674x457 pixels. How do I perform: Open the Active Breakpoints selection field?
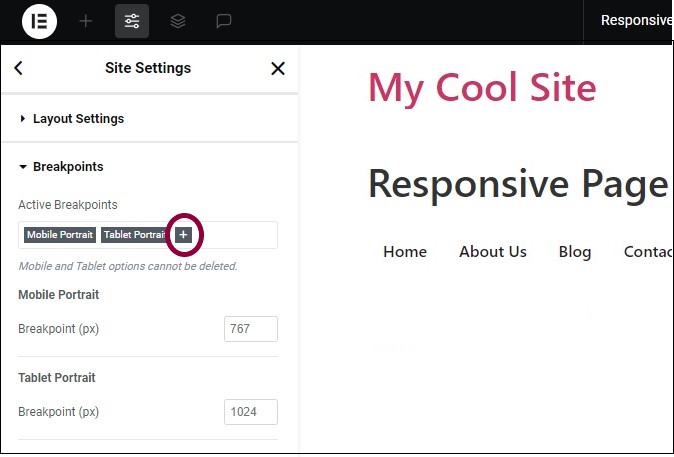coord(148,235)
